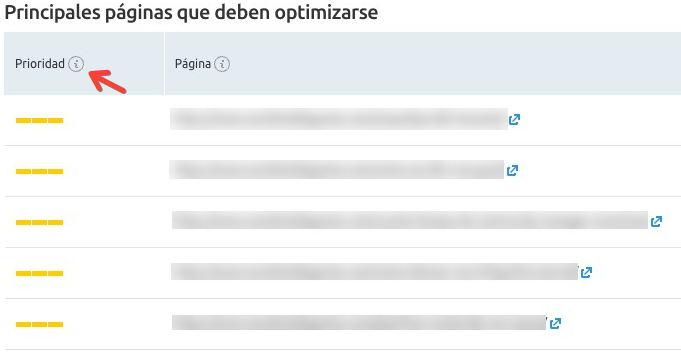The width and height of the screenshot is (681, 361).
Task: Open the fourth row's external link icon
Action: (x=586, y=272)
